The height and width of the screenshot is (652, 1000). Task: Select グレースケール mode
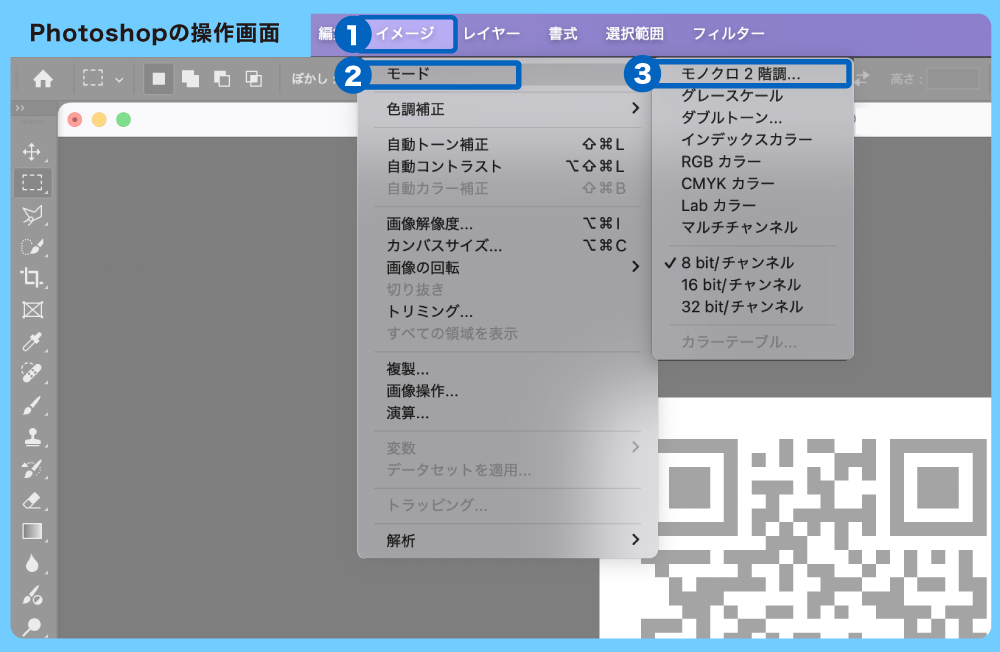coord(753,96)
